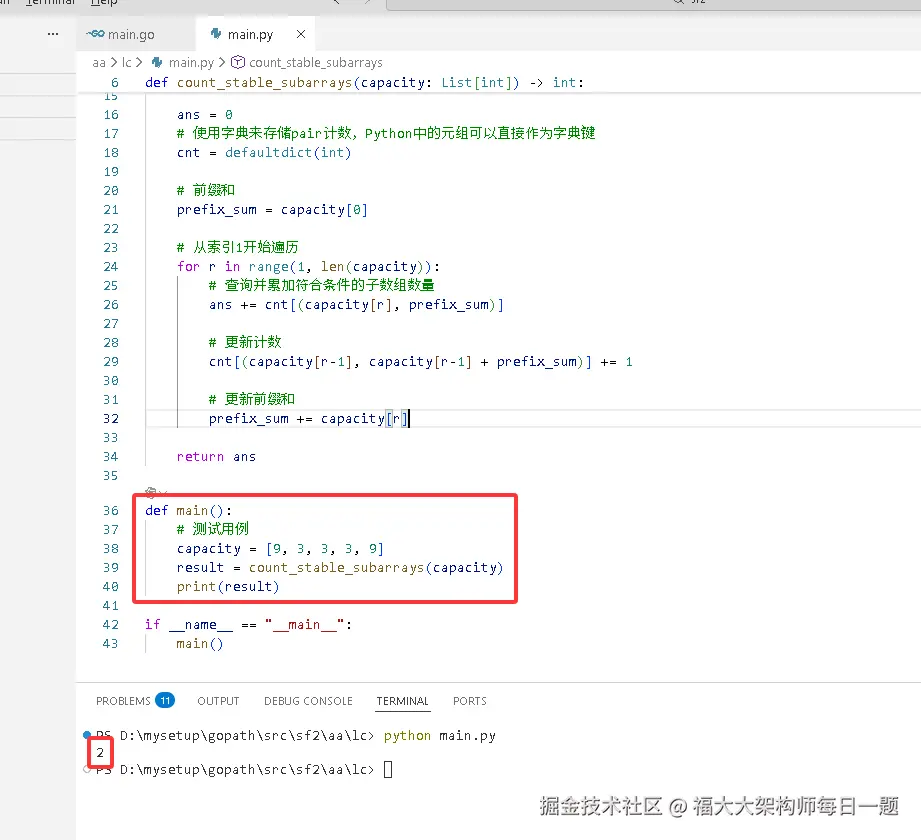Click the 'cnt[(capacity[r-1]...' += 1 line
The image size is (921, 840).
click(x=421, y=362)
